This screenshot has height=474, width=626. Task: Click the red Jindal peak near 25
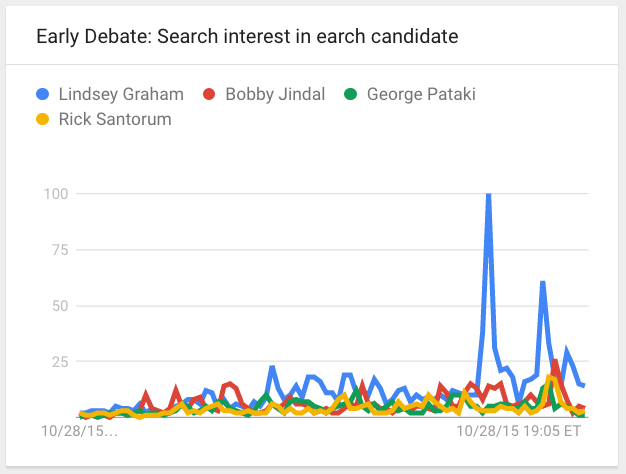pos(554,362)
